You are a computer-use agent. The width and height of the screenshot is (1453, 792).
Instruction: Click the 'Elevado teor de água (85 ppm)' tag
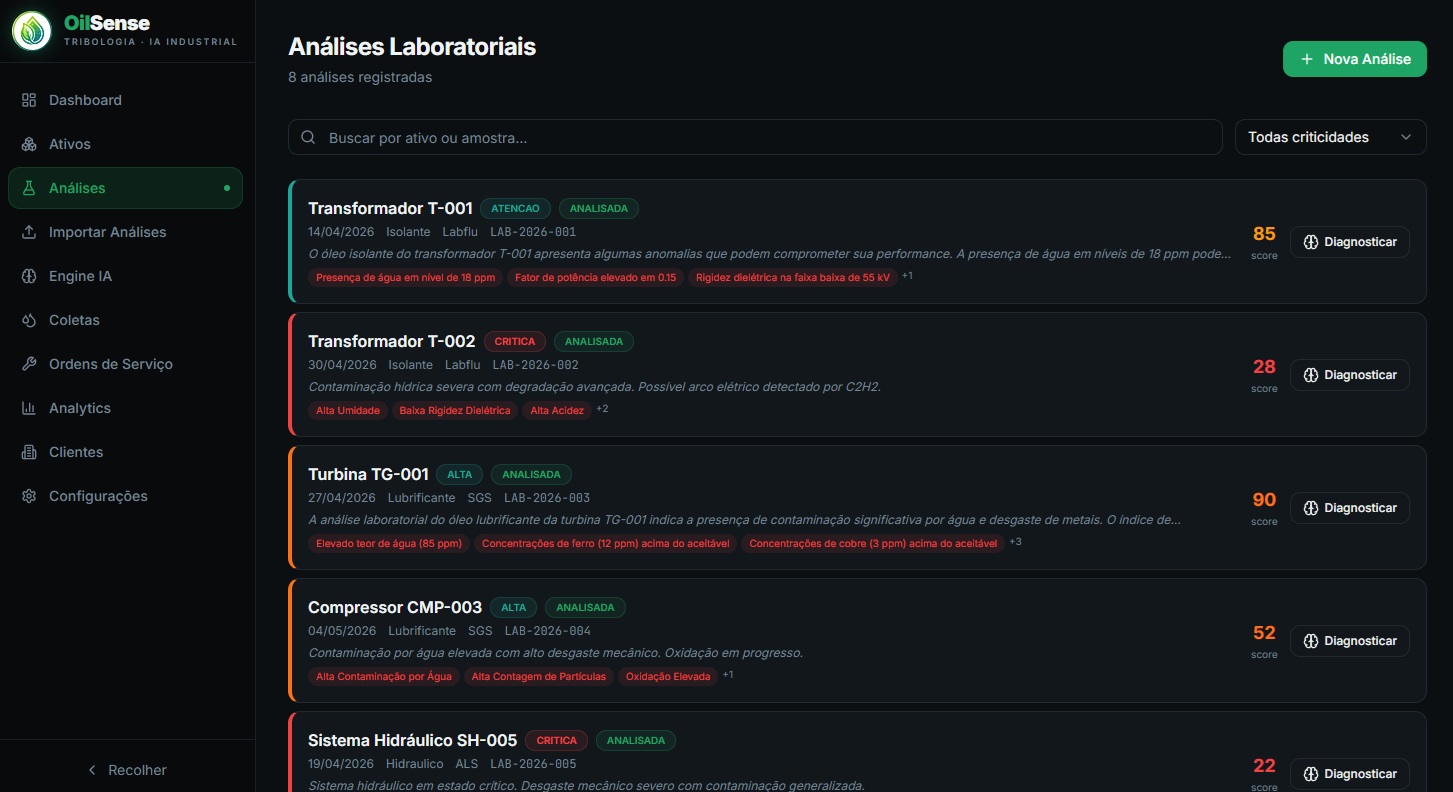(389, 543)
